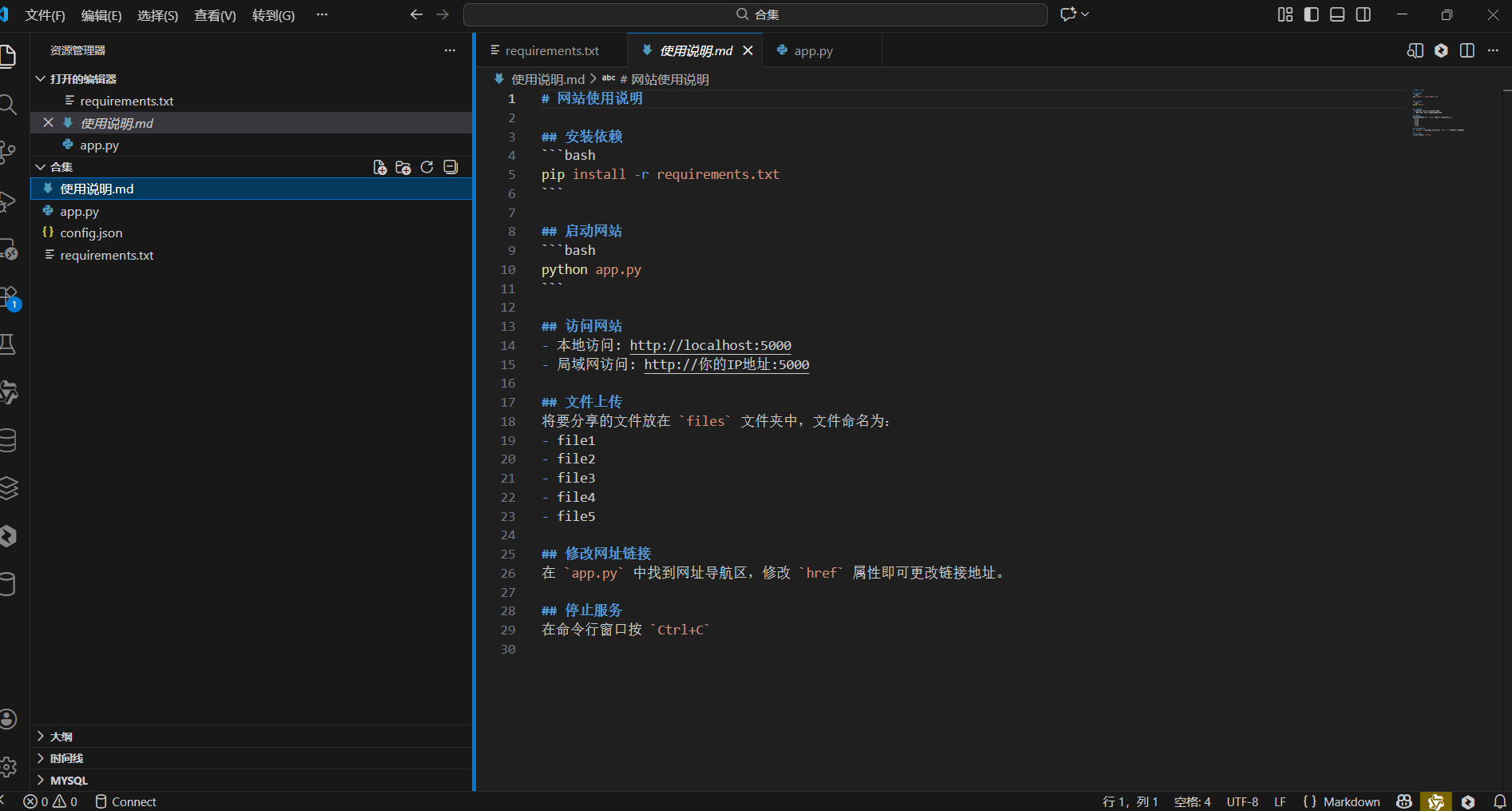
Task: Toggle the bottom panel
Action: (x=1337, y=14)
